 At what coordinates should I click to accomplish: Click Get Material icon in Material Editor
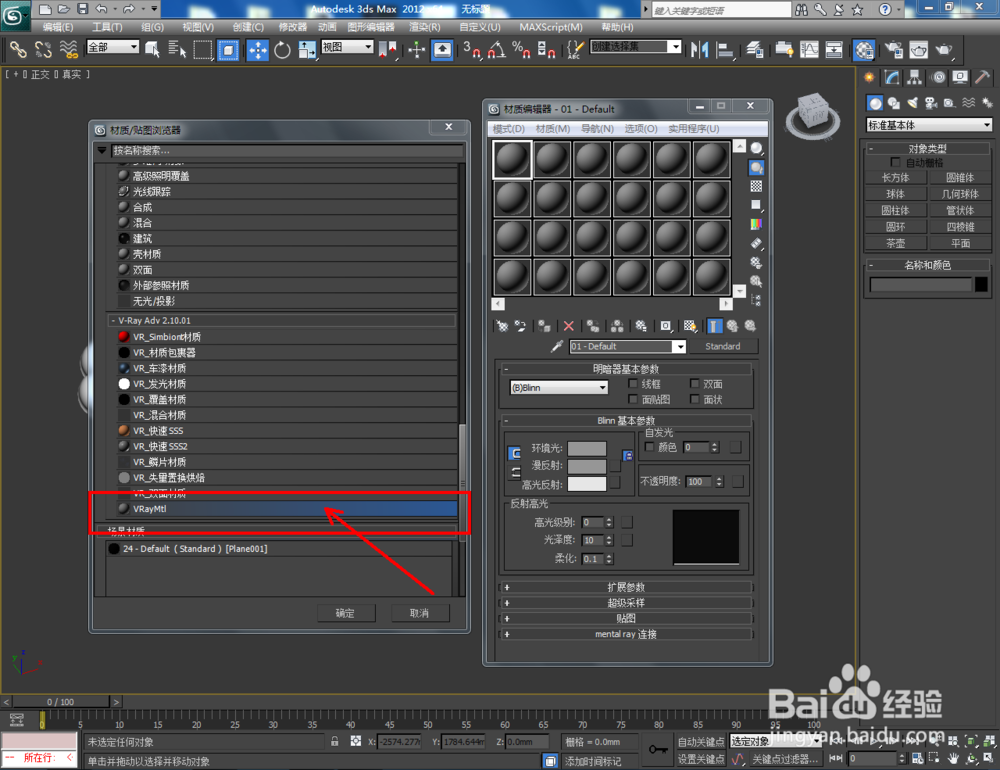click(503, 326)
